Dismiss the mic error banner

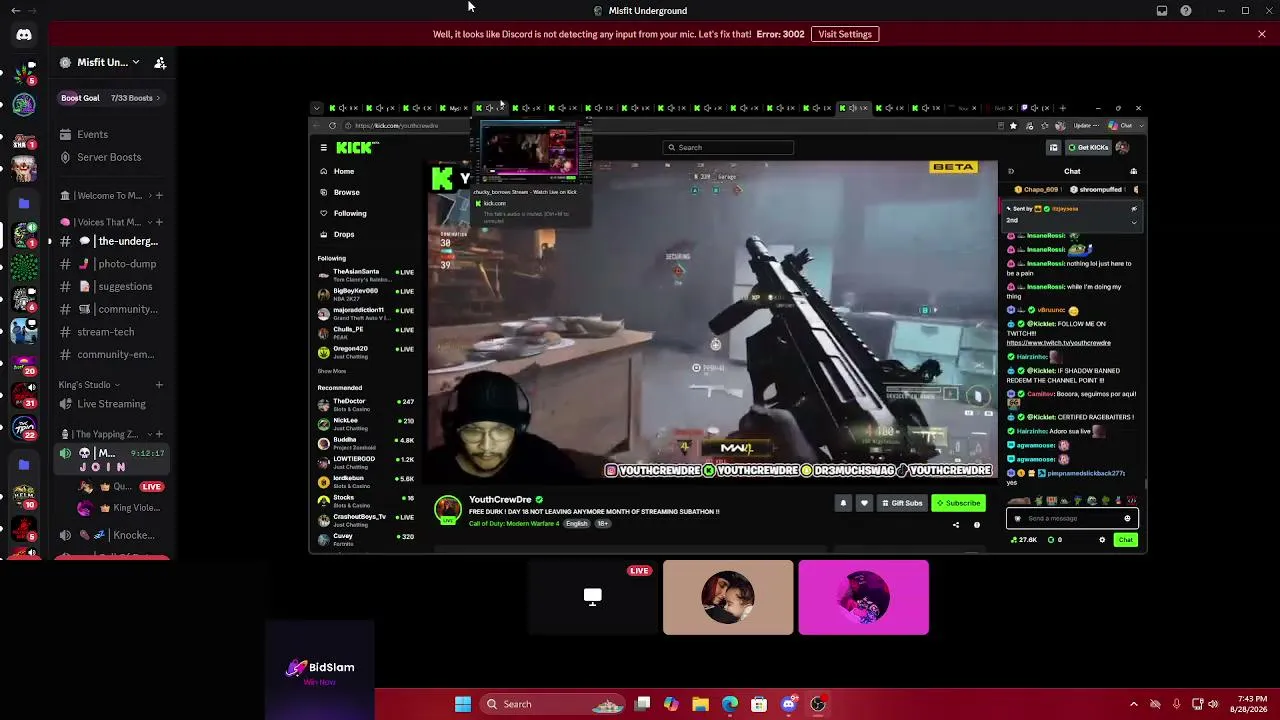coord(1262,34)
